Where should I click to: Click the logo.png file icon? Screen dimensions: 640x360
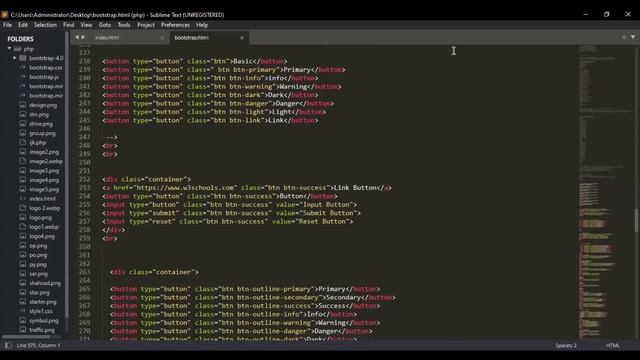click(x=23, y=218)
